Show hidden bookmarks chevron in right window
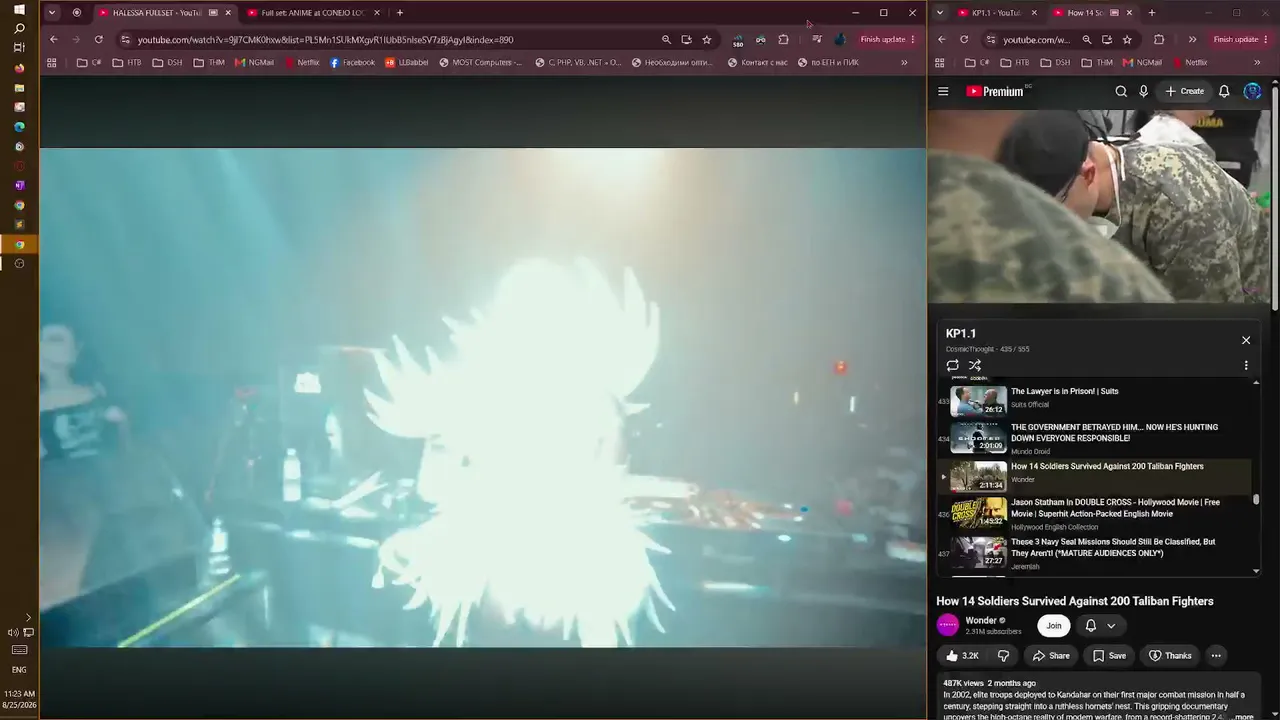The image size is (1280, 720). coord(1257,63)
